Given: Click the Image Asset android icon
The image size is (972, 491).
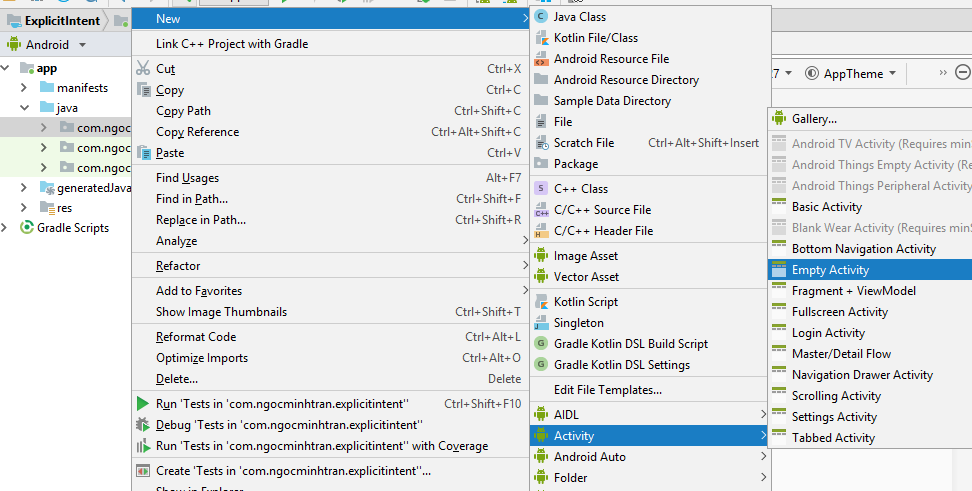Looking at the screenshot, I should [541, 255].
